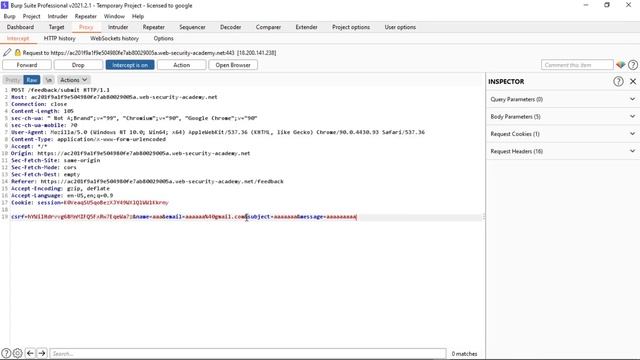Open the Decoder tab

click(231, 27)
